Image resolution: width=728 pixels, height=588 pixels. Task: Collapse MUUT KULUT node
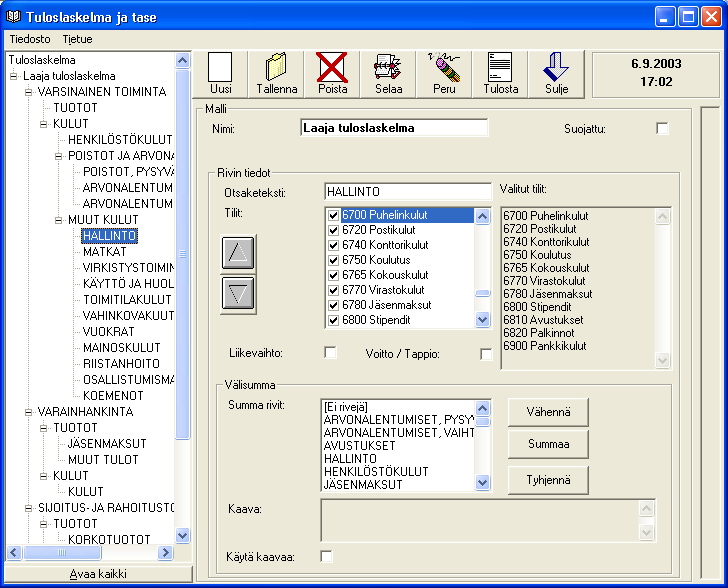58,220
